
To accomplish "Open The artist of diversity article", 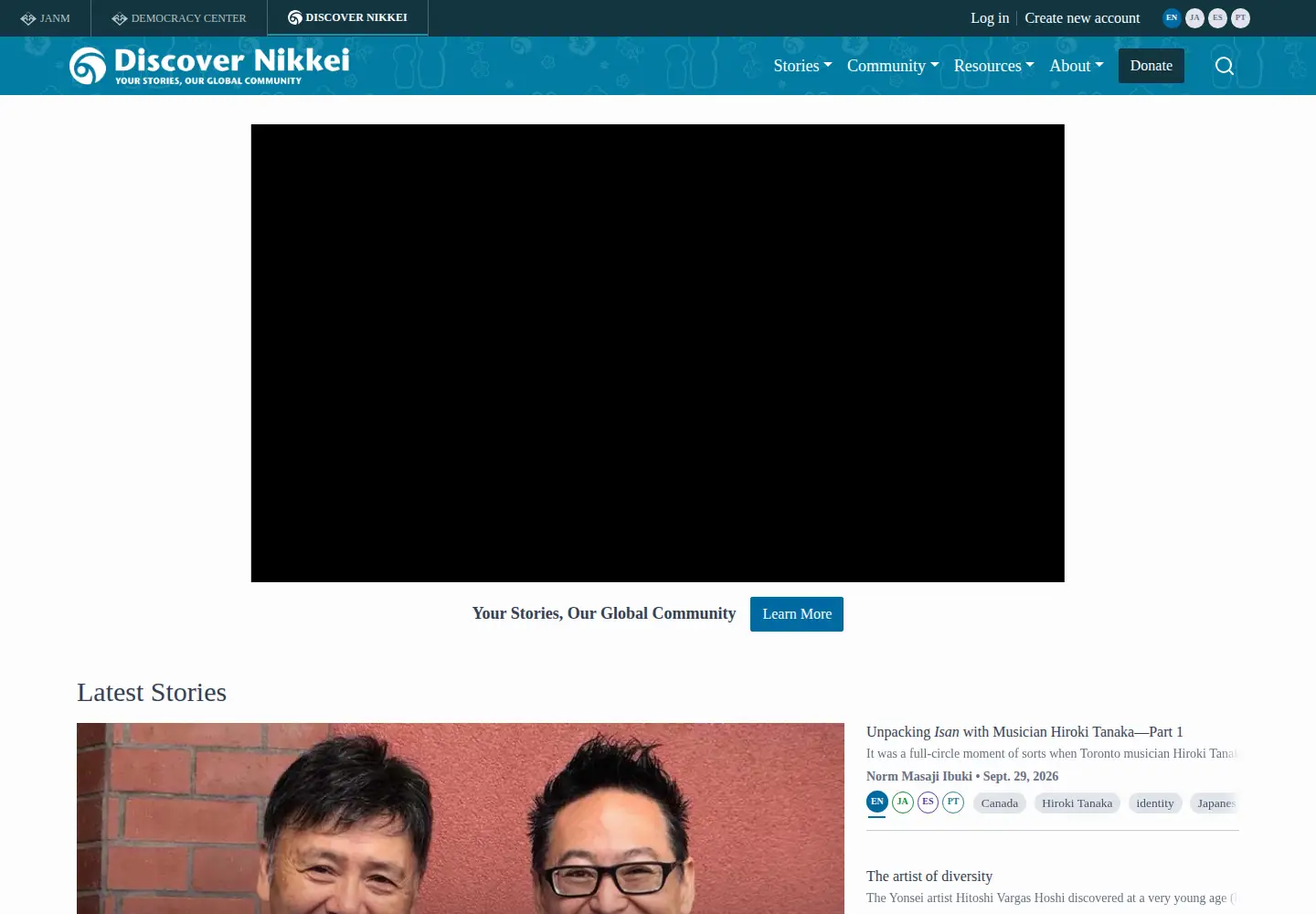I will pyautogui.click(x=929, y=877).
